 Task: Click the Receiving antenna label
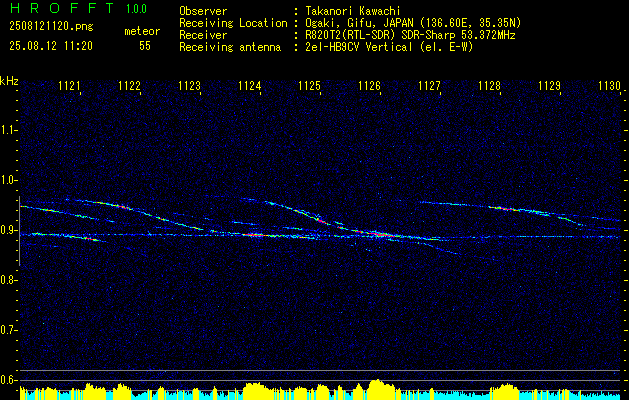(x=230, y=47)
